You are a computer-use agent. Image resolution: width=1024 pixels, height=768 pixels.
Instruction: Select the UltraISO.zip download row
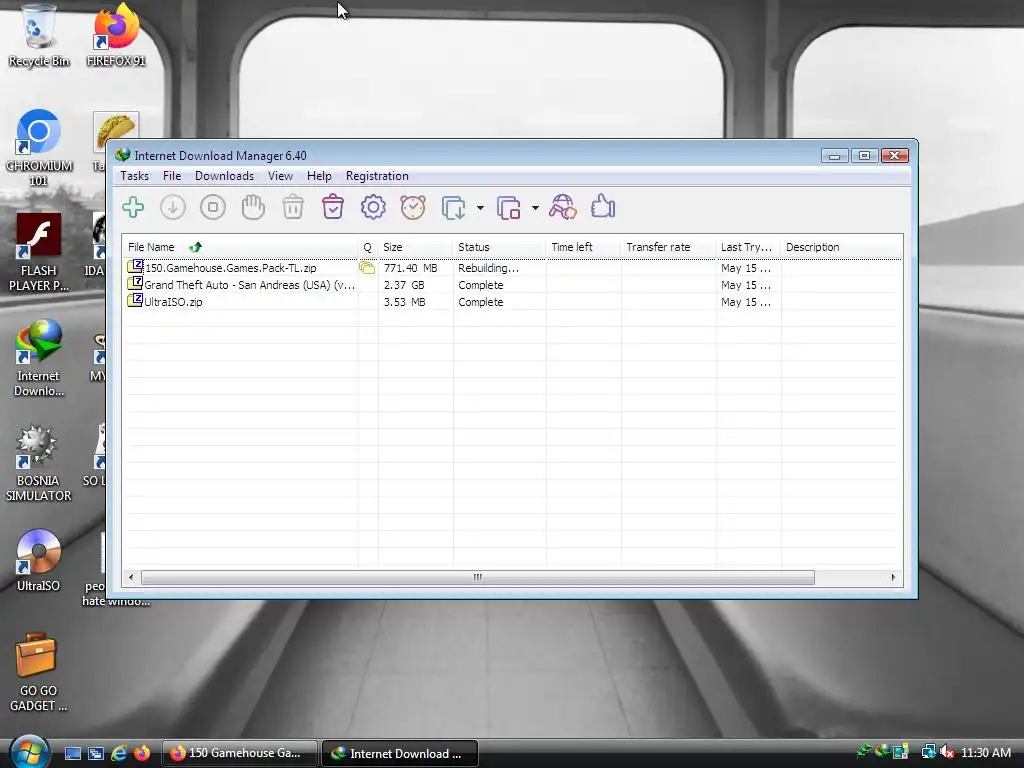[x=513, y=302]
